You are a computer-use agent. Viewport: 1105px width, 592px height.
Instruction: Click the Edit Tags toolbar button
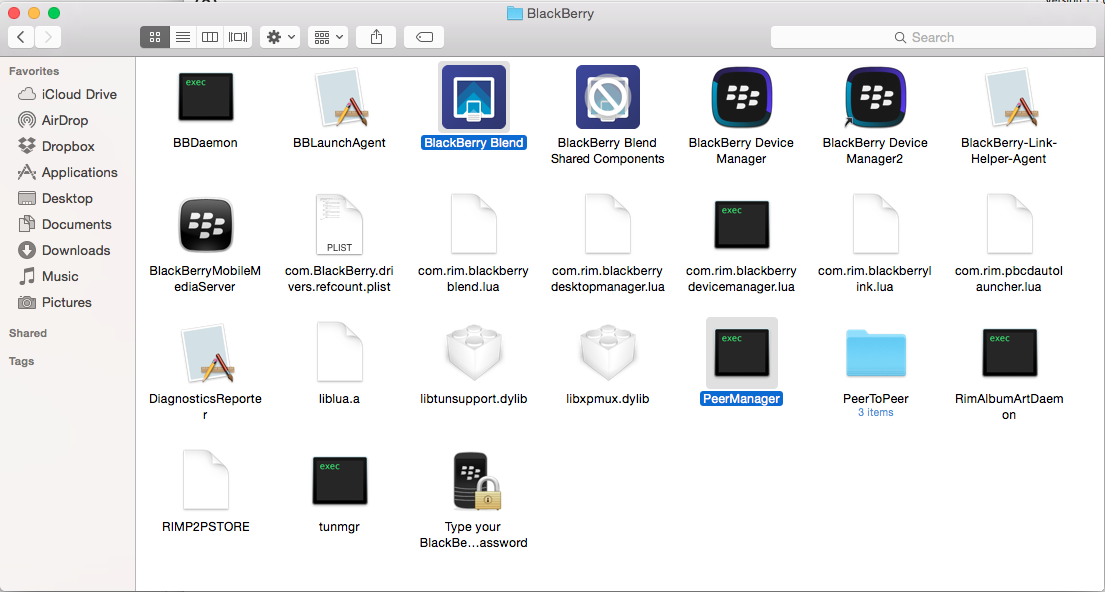tap(424, 37)
